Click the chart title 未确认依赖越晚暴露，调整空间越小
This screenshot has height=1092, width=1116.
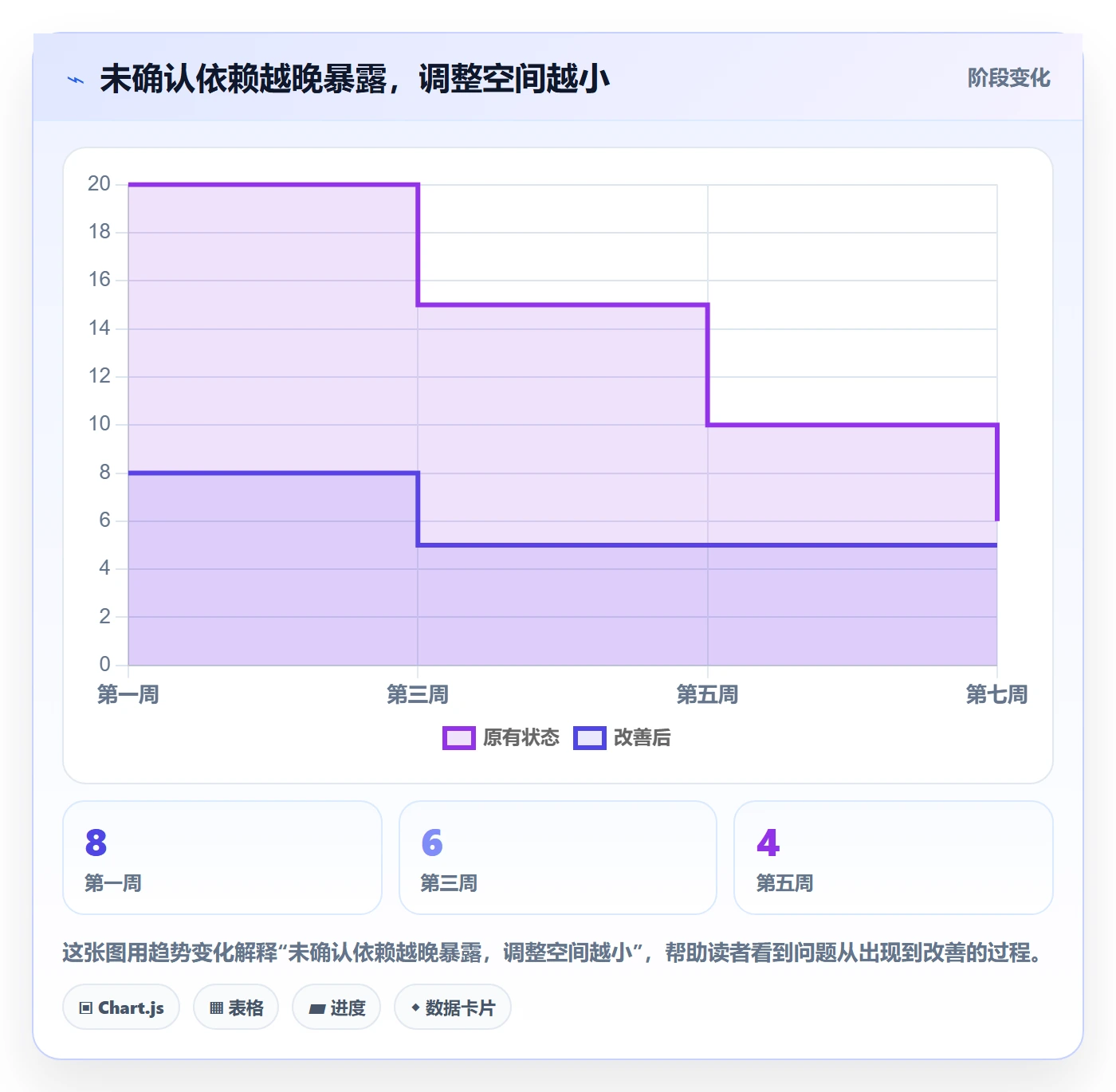tap(355, 80)
